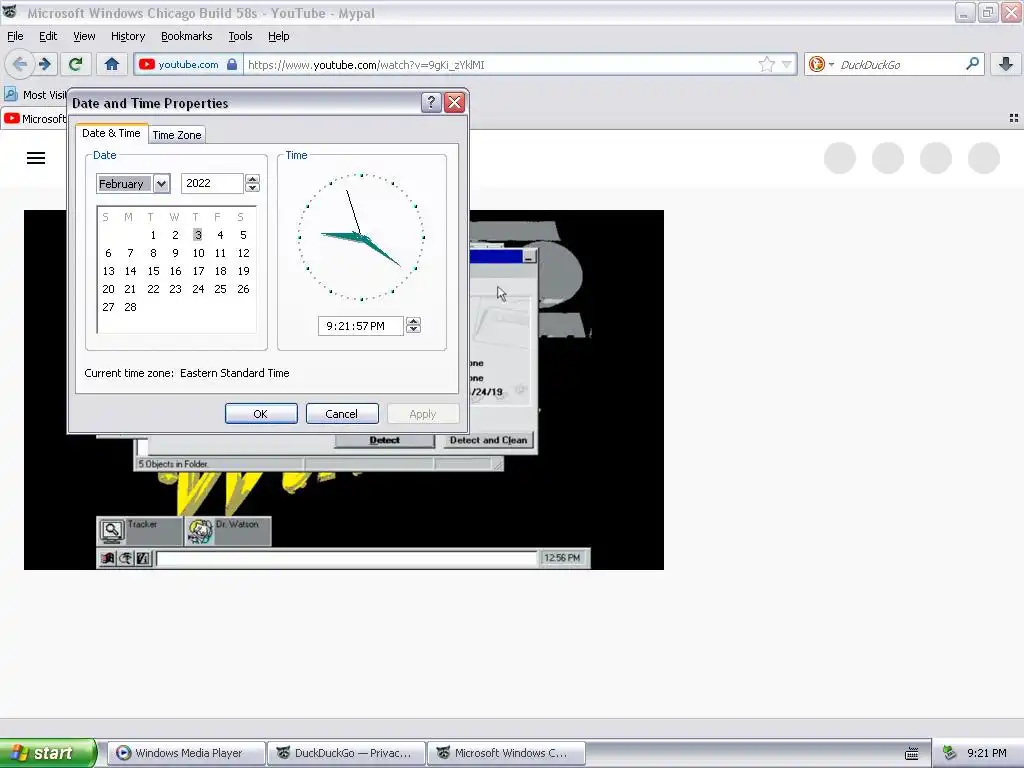Switch to the Date & Time tab
Image resolution: width=1024 pixels, height=768 pixels.
(111, 133)
